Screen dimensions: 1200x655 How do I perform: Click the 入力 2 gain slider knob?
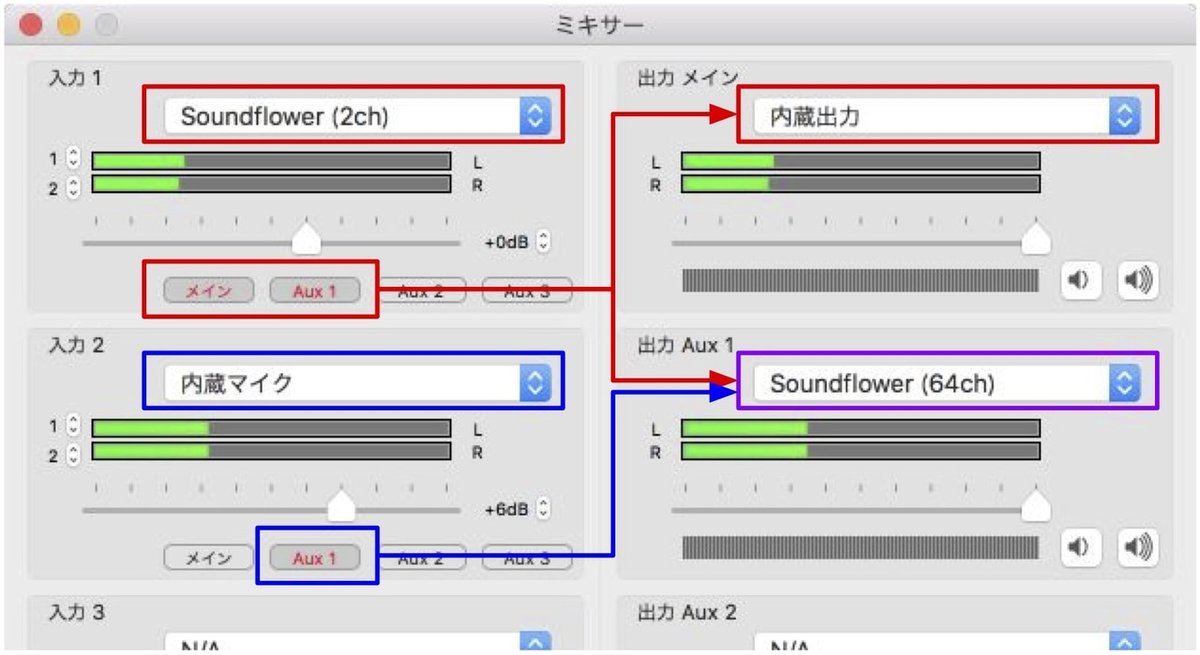point(342,507)
